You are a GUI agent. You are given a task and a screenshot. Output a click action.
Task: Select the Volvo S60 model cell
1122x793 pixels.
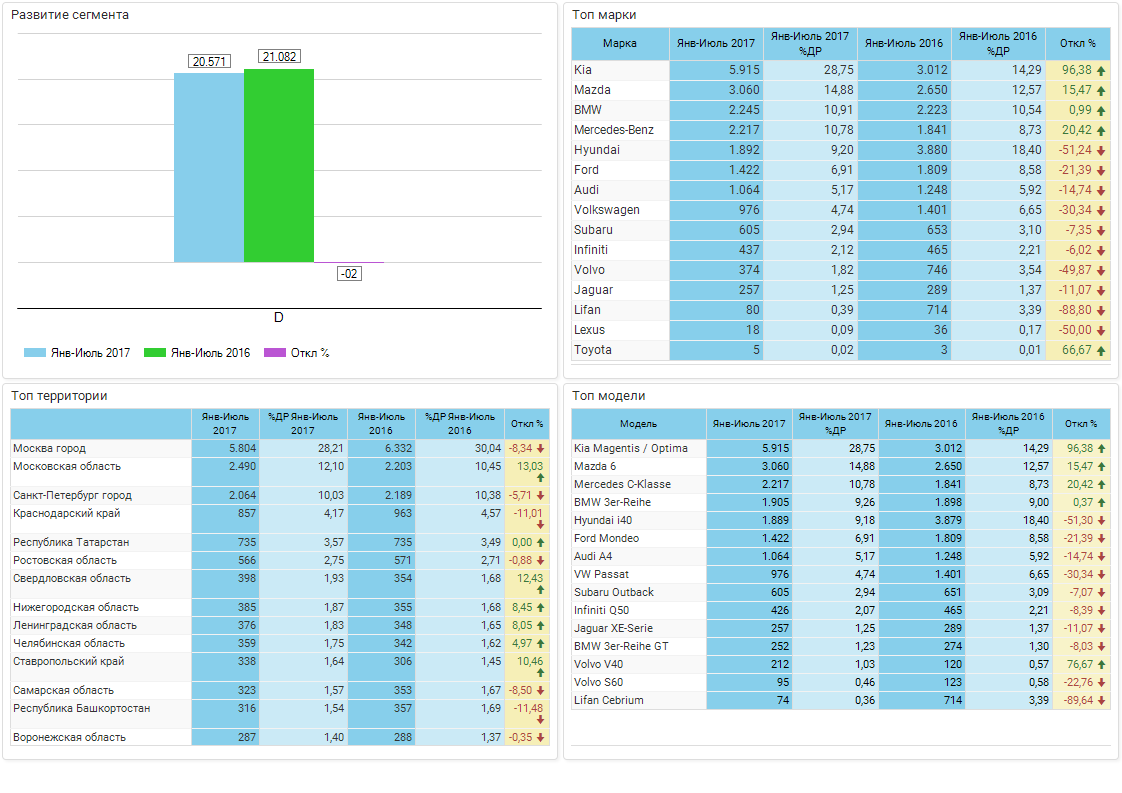pyautogui.click(x=638, y=683)
